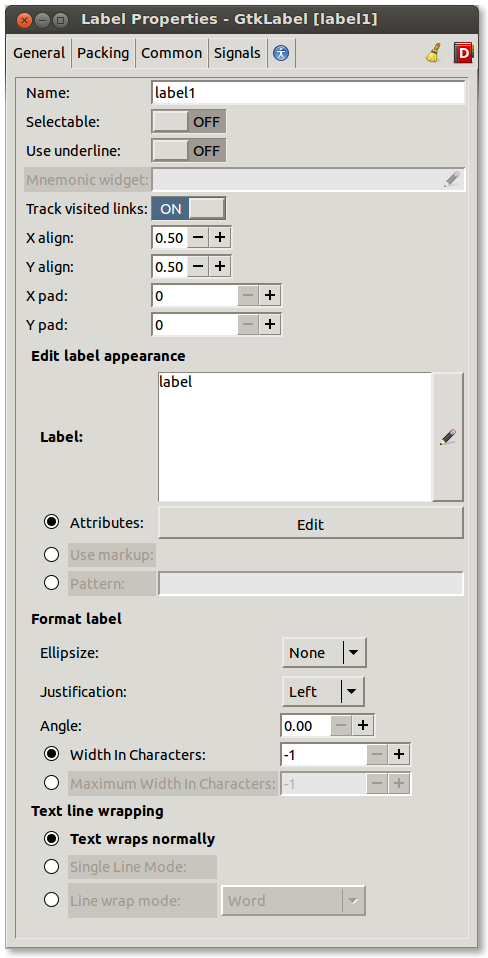Click pencil icon in Mnemonic widget field
This screenshot has width=488, height=958.
click(451, 179)
